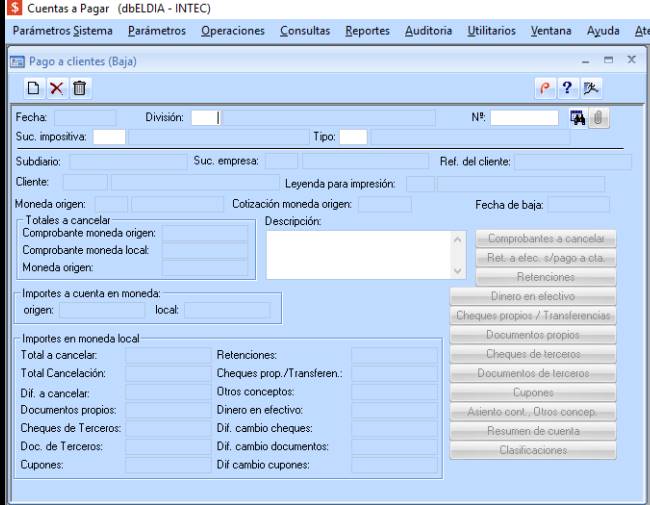Click the trash can delete icon
This screenshot has height=505, width=650.
coord(75,89)
